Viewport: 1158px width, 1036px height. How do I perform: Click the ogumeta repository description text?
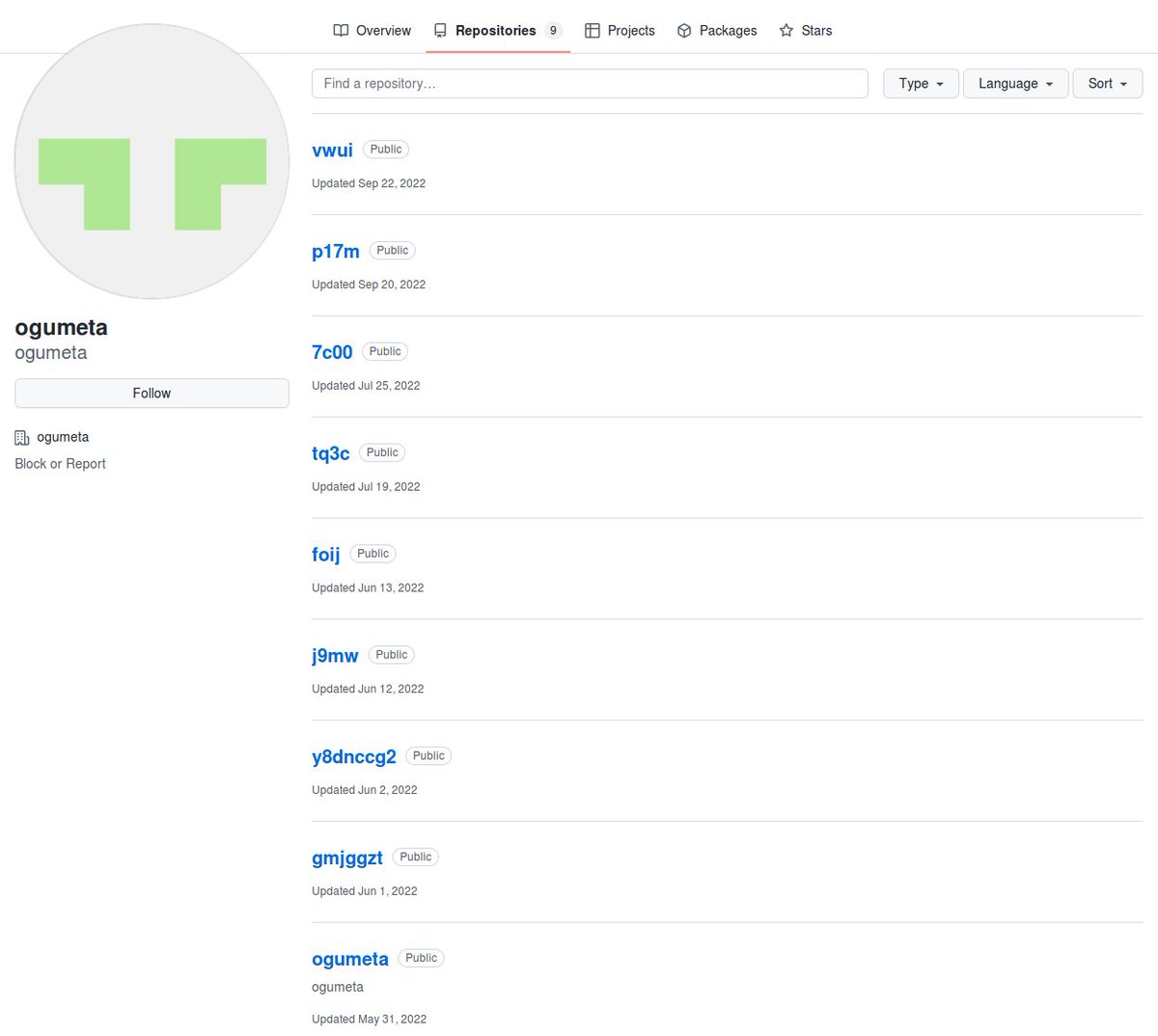[x=338, y=988]
